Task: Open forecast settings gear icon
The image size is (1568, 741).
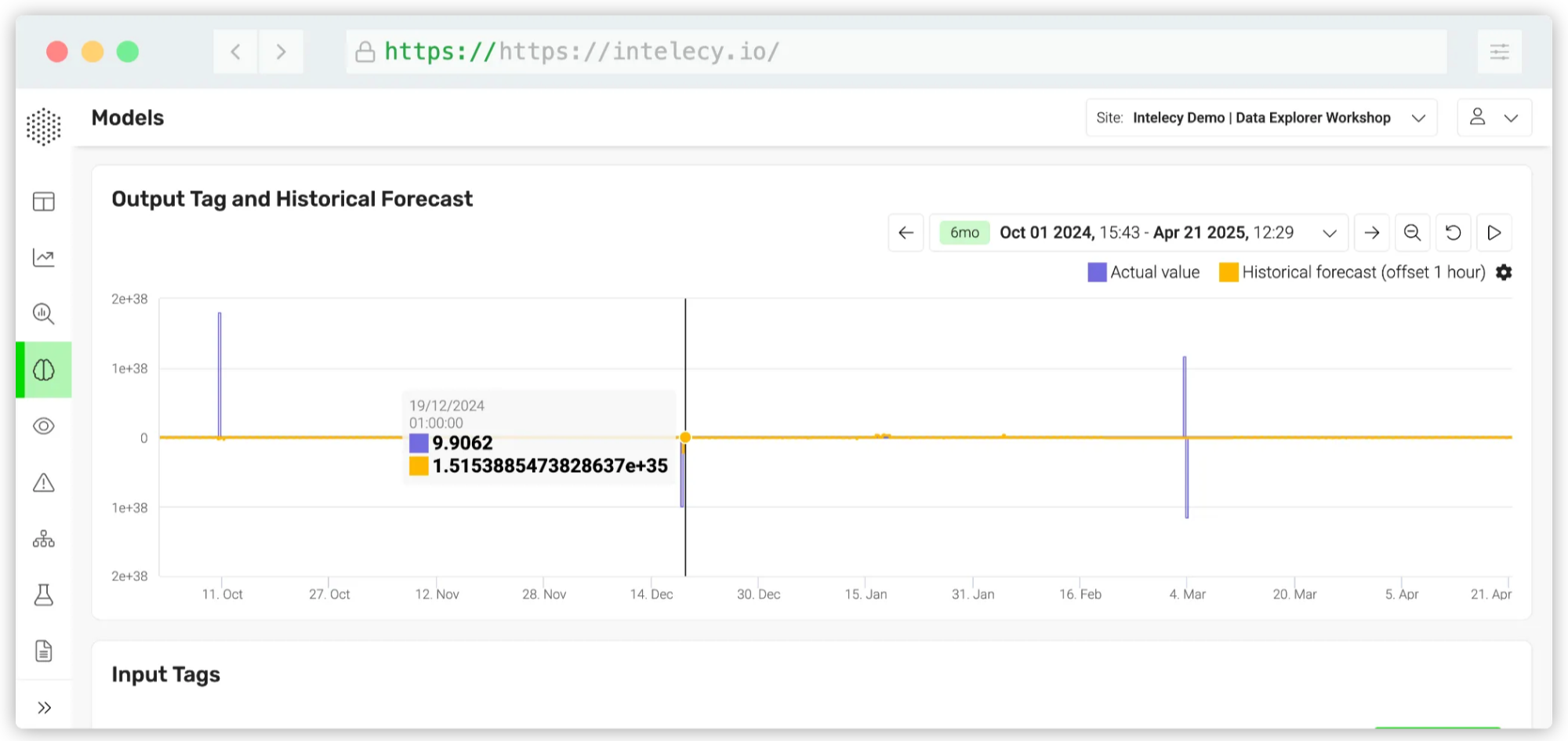Action: coord(1504,272)
